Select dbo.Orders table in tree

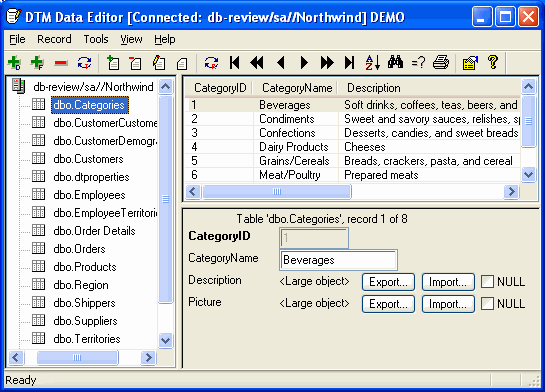(79, 249)
